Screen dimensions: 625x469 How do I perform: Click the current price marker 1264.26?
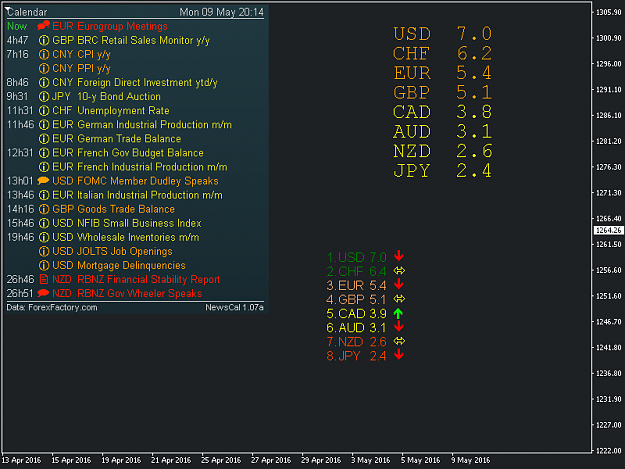pos(608,230)
